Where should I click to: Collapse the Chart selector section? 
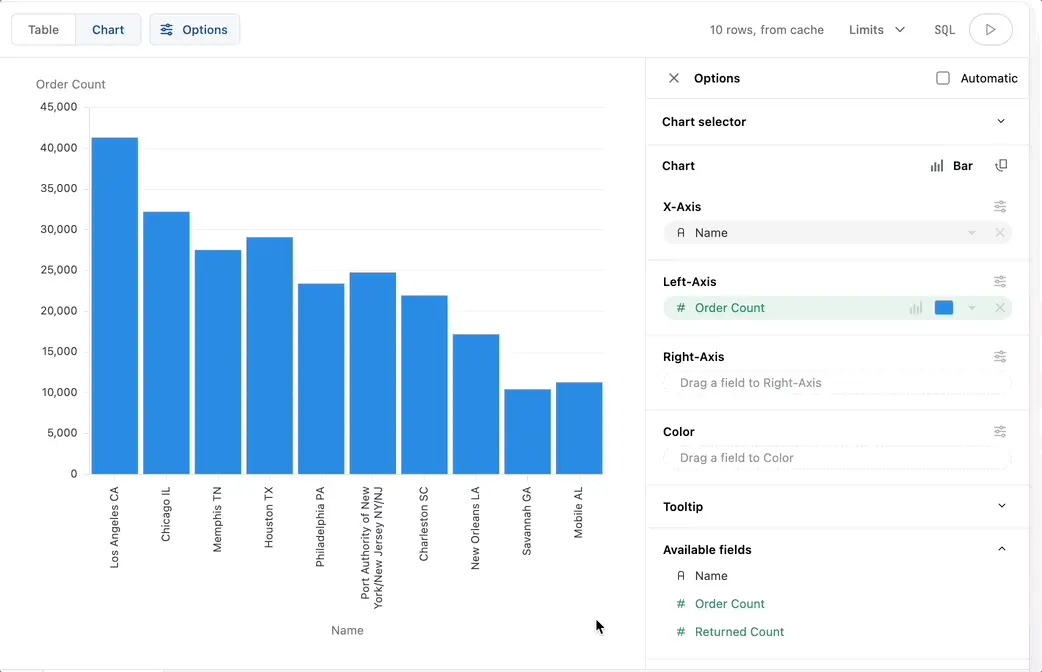tap(1001, 121)
